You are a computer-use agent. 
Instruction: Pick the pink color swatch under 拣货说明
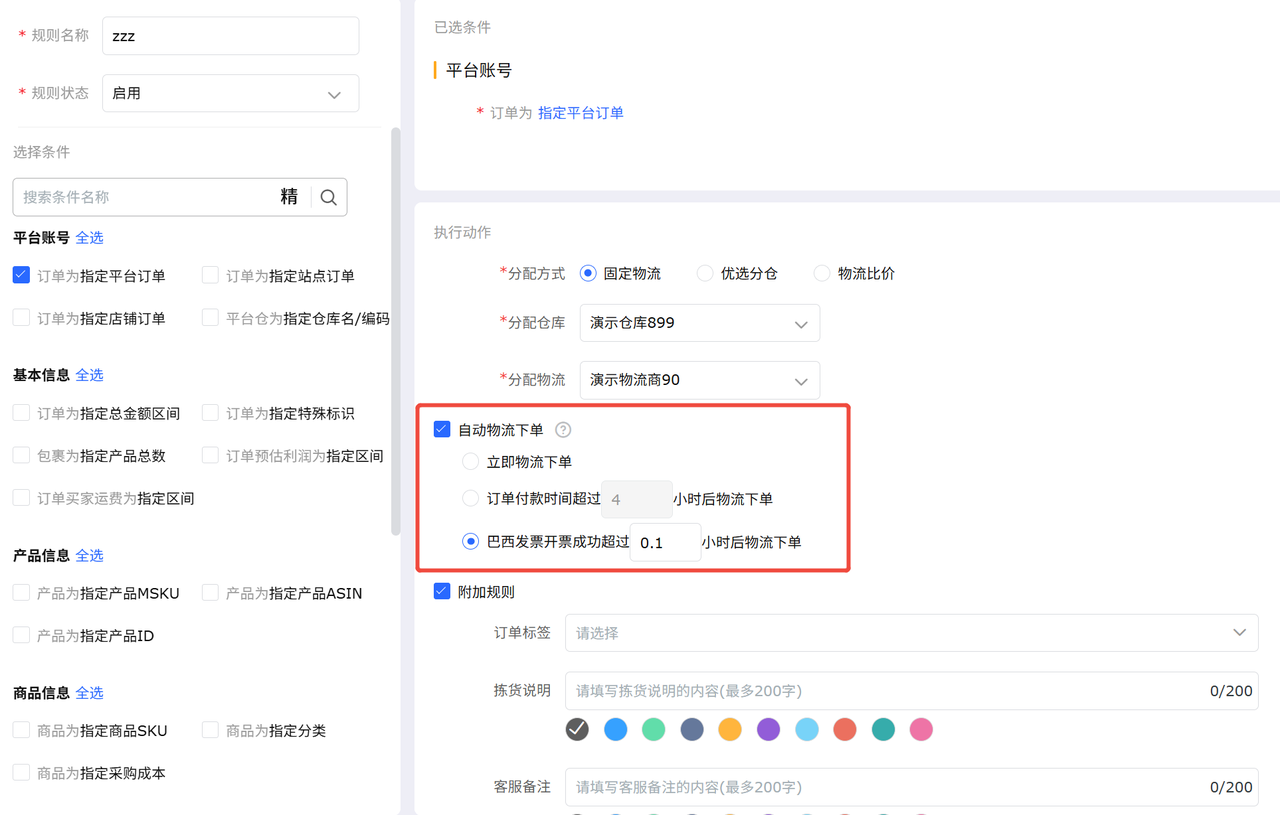click(x=921, y=729)
